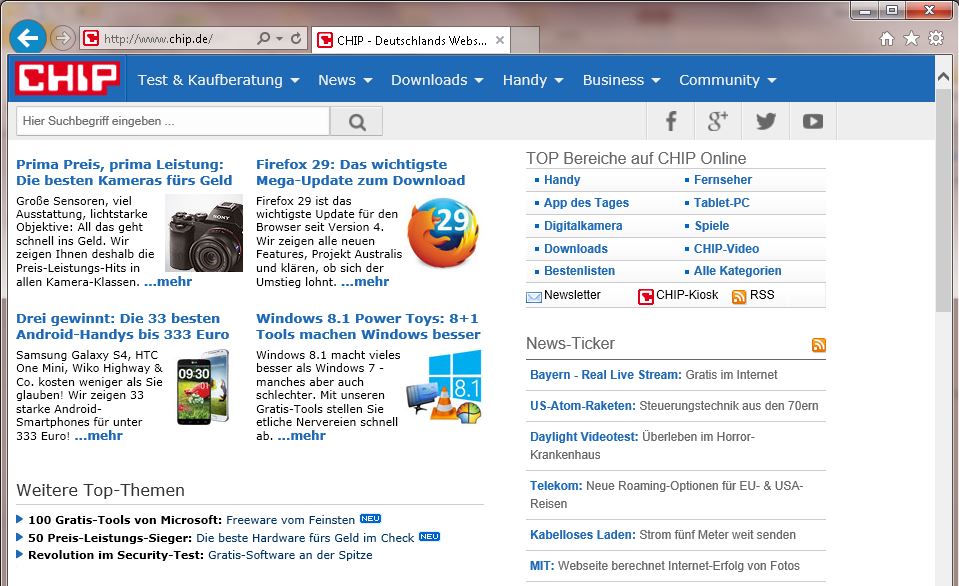Open '50 Preis-Leistungs-Sieger' link
Screen dimensions: 959x586
(x=221, y=538)
